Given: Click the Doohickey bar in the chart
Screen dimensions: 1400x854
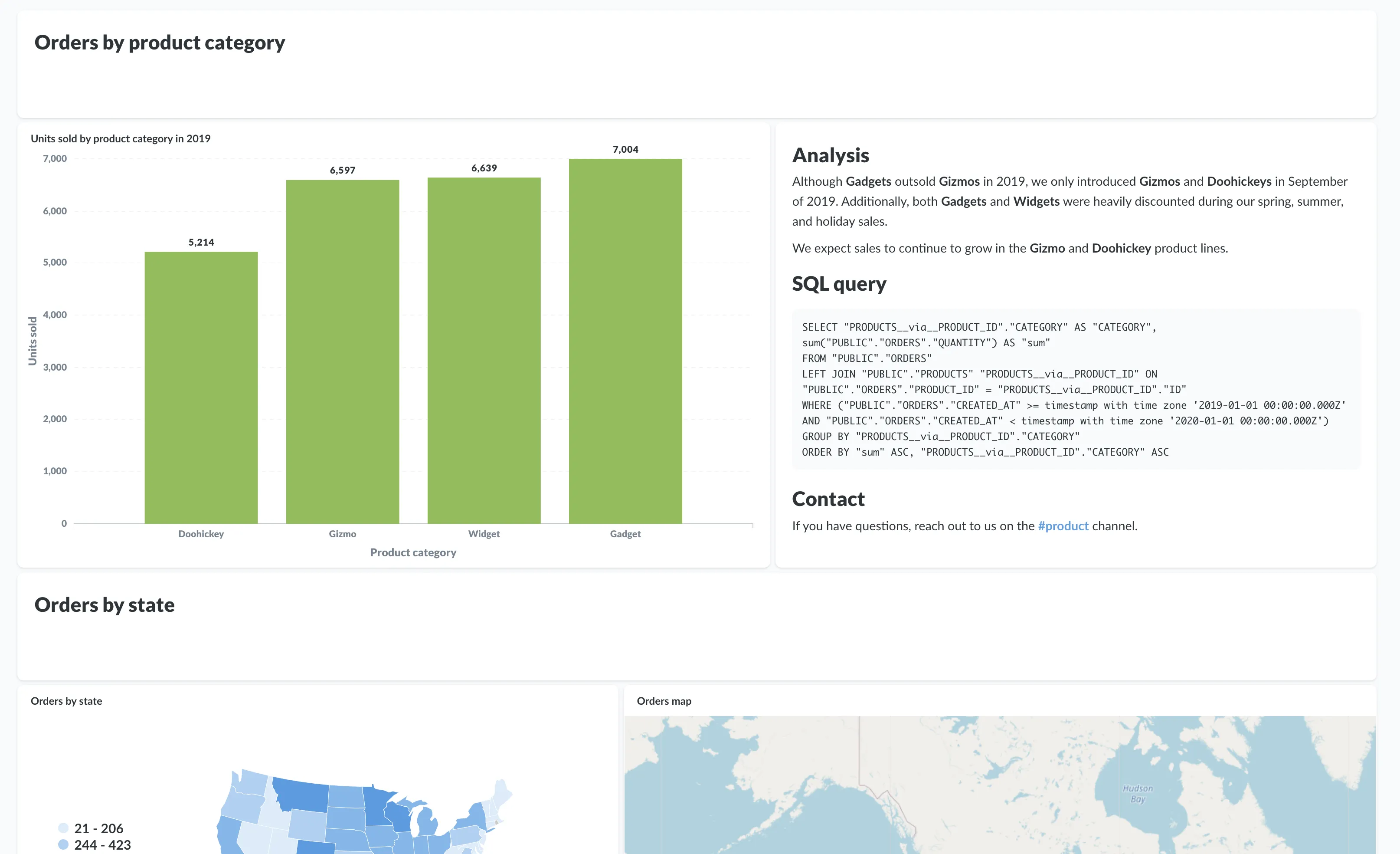Looking at the screenshot, I should pyautogui.click(x=201, y=388).
